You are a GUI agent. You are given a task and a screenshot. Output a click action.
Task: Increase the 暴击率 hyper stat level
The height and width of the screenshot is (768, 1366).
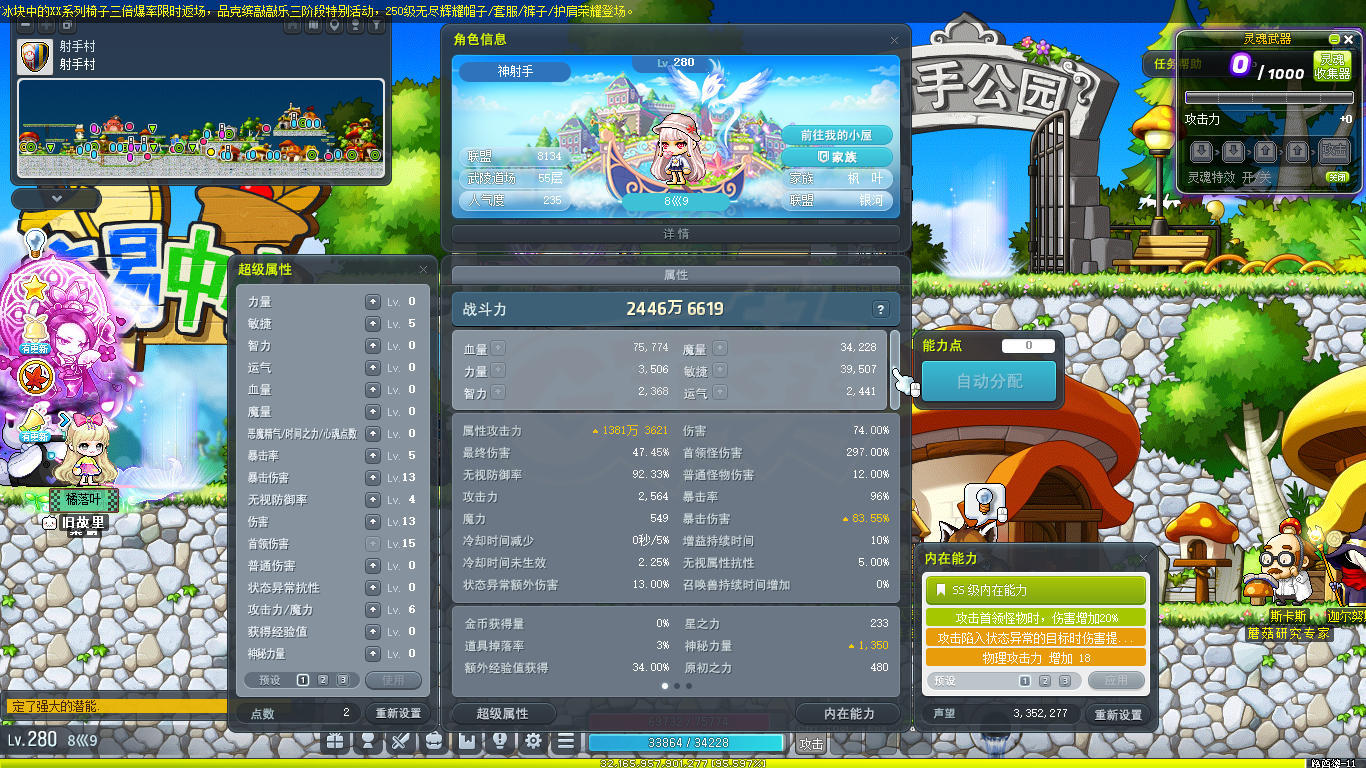coord(373,456)
